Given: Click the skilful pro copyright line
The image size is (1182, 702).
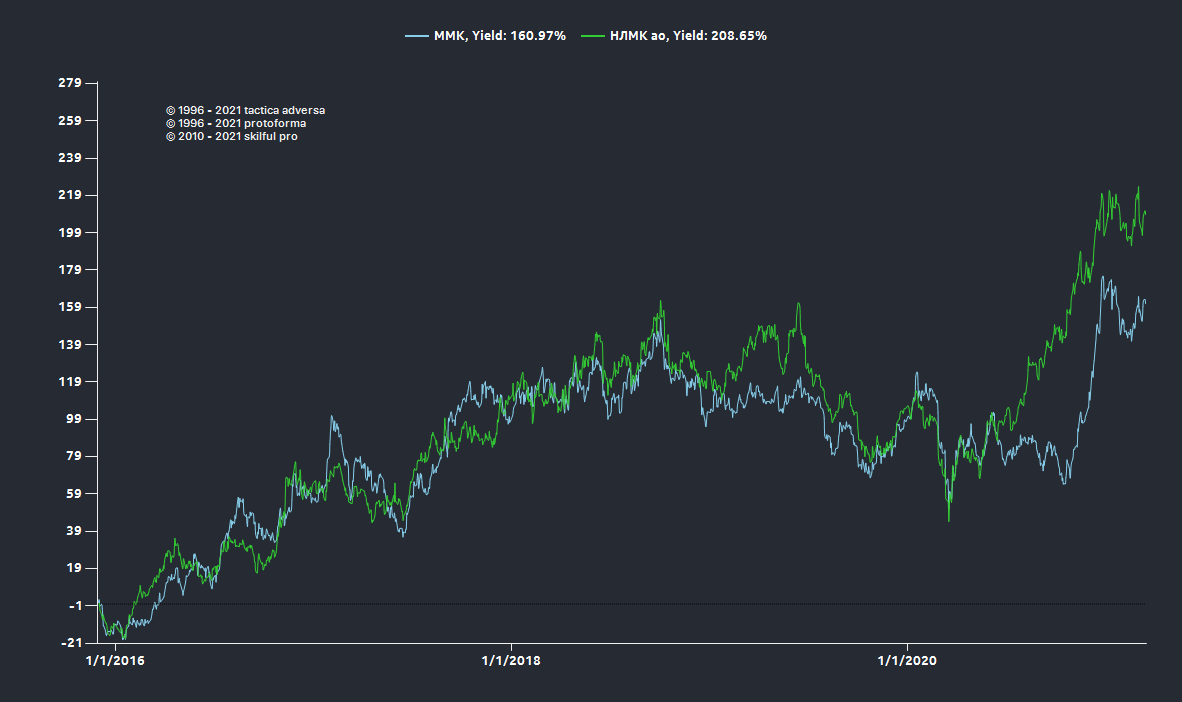Looking at the screenshot, I should [231, 136].
